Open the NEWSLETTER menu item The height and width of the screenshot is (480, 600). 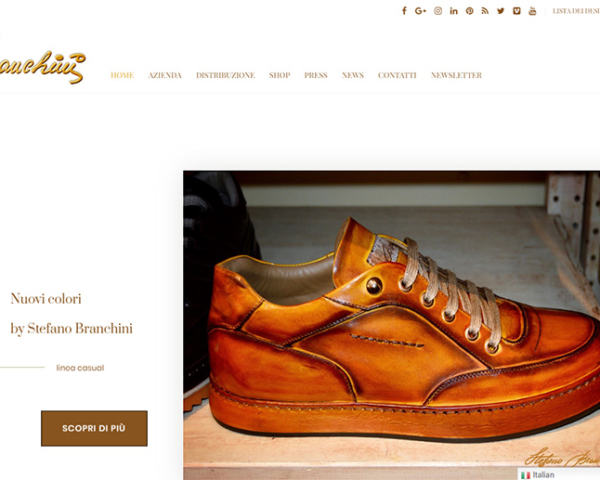point(456,75)
